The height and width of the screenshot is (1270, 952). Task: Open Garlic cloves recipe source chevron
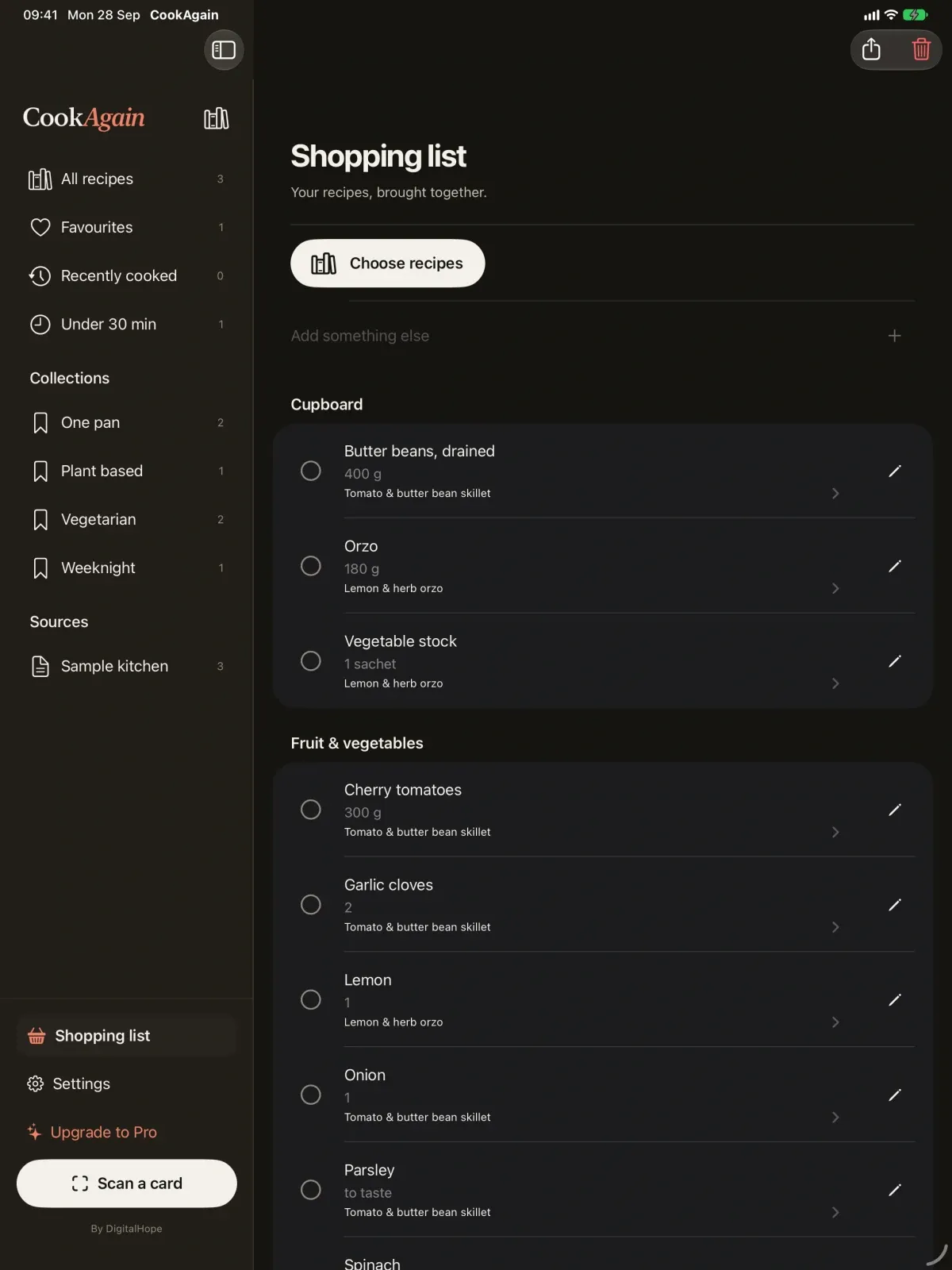coord(835,927)
